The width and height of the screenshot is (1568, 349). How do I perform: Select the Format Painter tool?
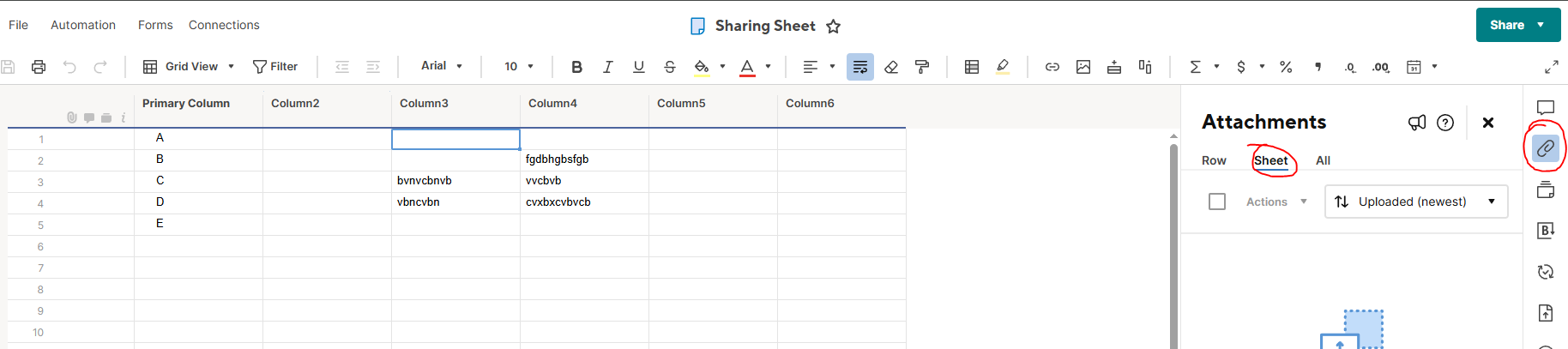coord(922,67)
